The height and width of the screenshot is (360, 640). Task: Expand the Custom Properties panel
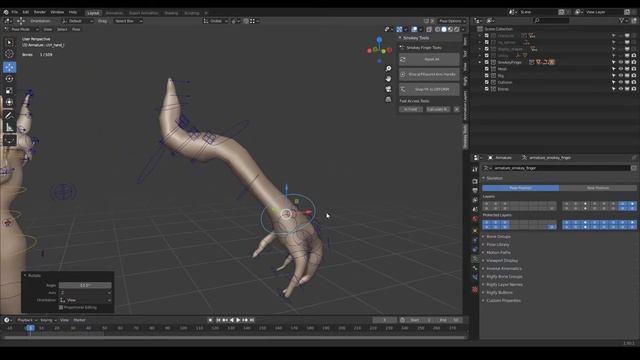click(503, 300)
